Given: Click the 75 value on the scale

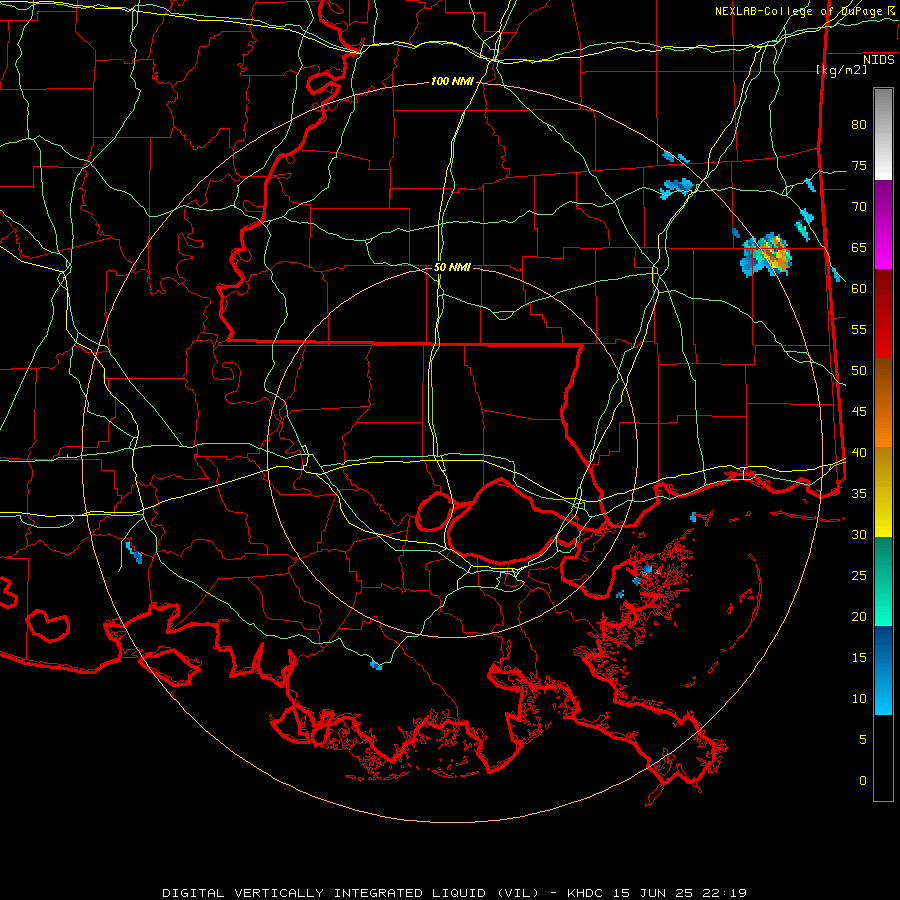Looking at the screenshot, I should (x=859, y=166).
